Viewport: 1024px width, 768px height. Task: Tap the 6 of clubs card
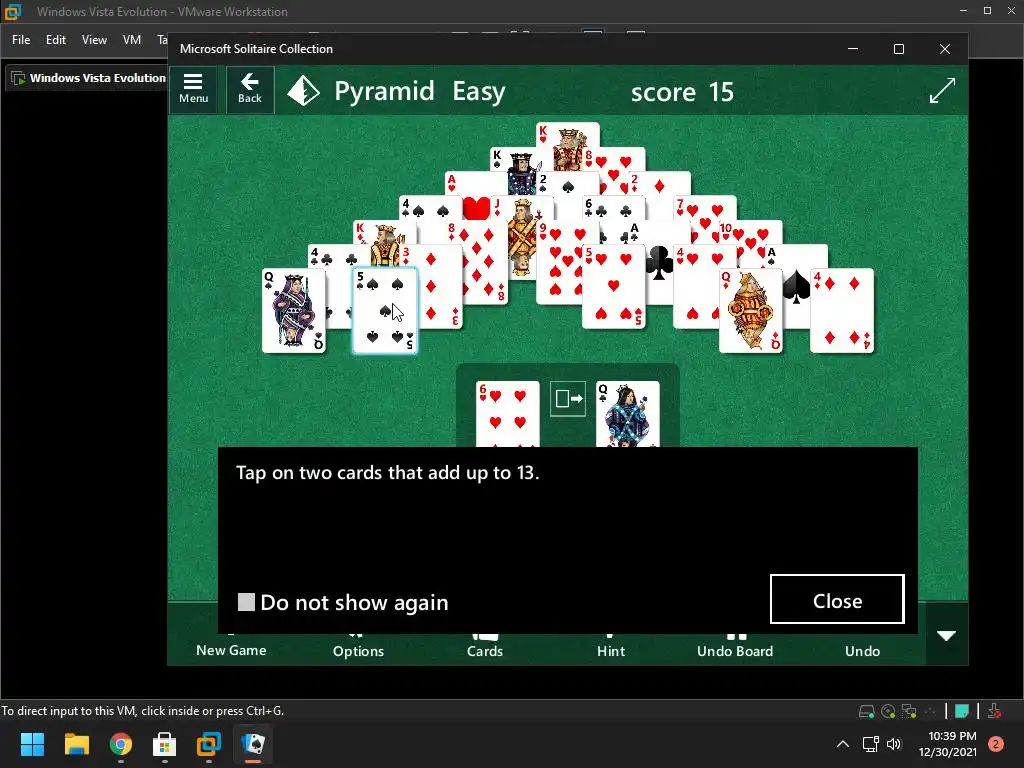tap(613, 207)
